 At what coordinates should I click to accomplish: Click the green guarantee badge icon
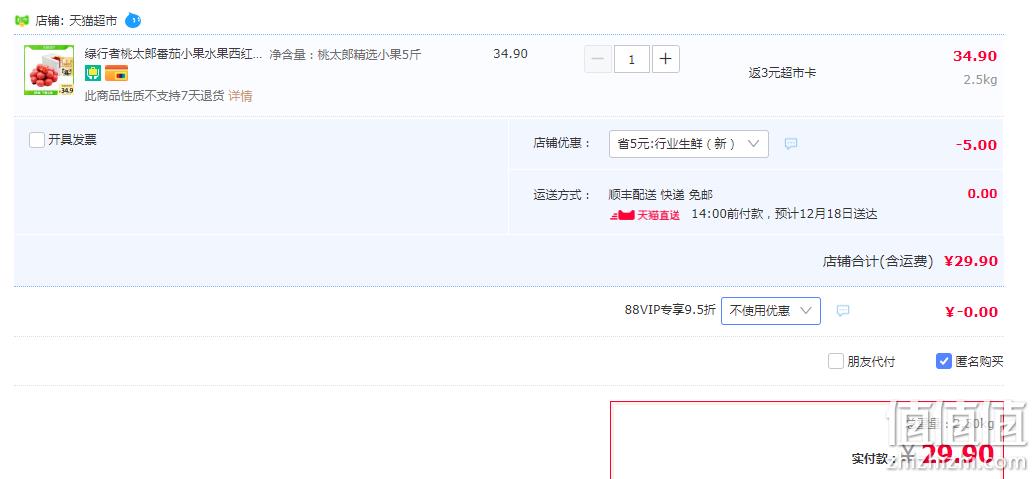pyautogui.click(x=93, y=73)
